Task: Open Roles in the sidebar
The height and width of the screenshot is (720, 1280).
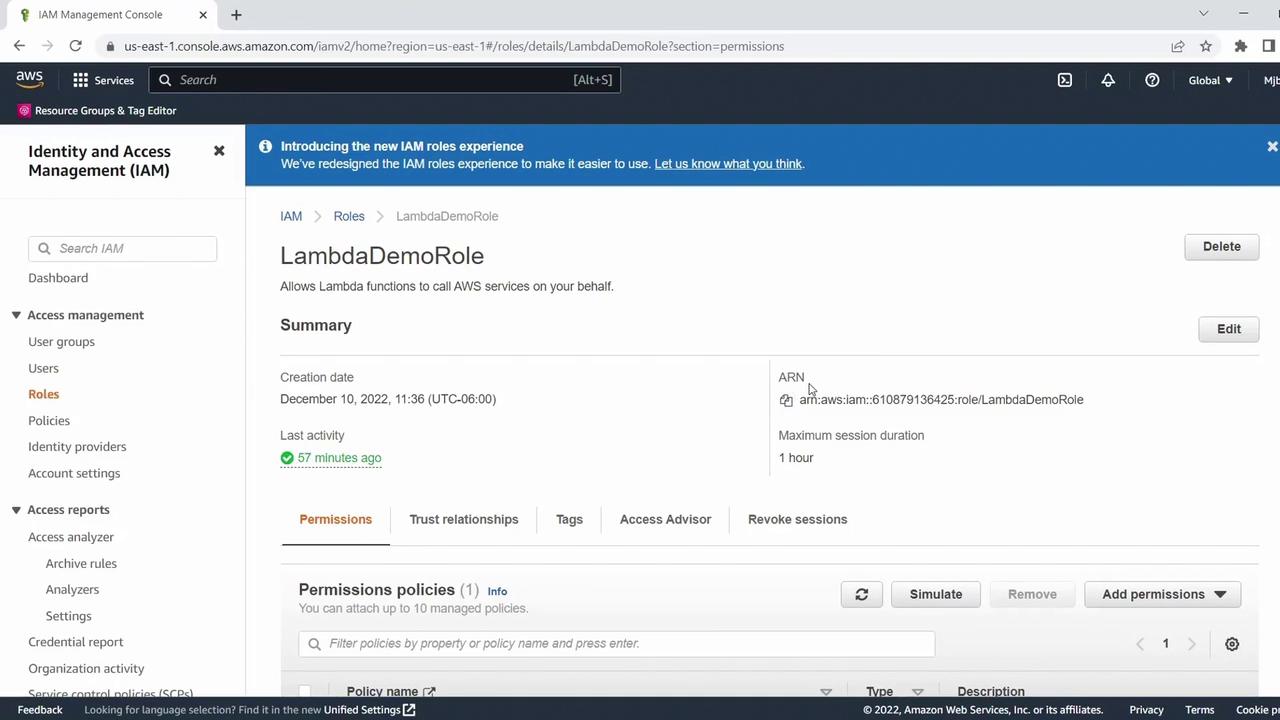Action: [43, 394]
